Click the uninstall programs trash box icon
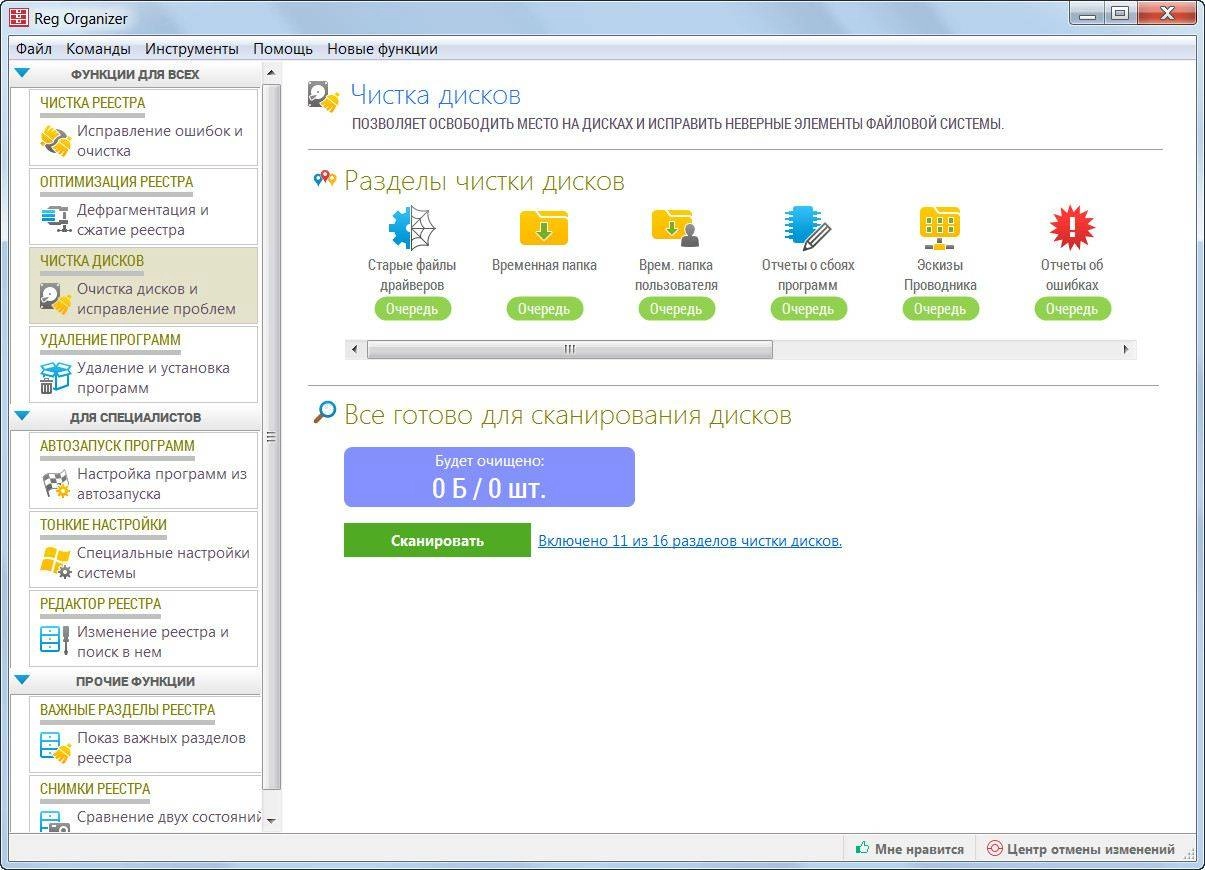 click(55, 377)
